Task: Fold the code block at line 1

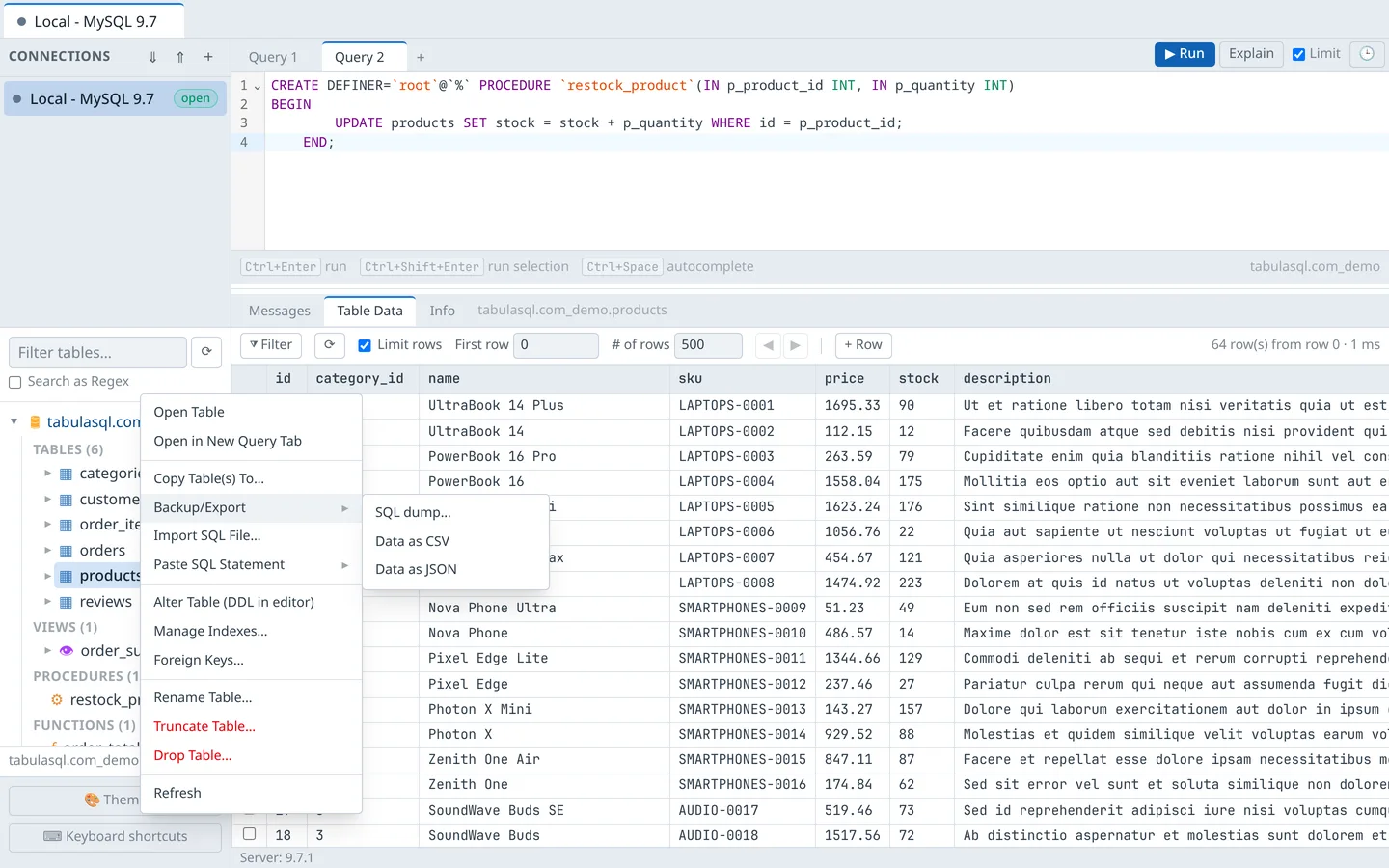Action: (258, 86)
